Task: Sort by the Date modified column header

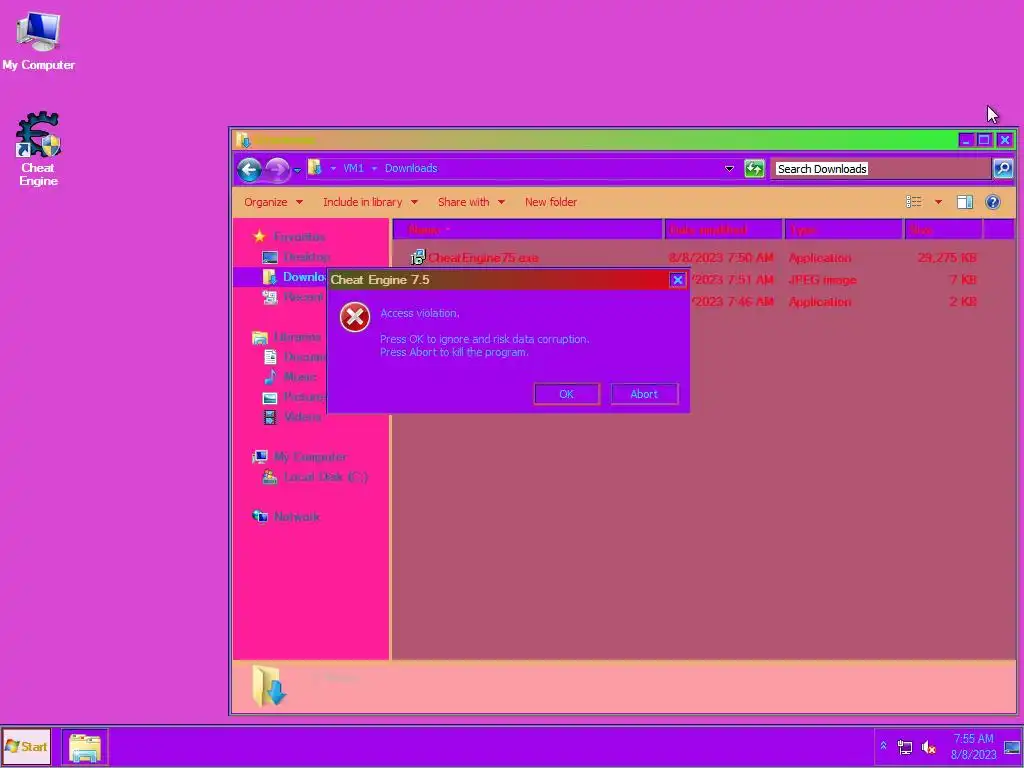Action: 724,230
